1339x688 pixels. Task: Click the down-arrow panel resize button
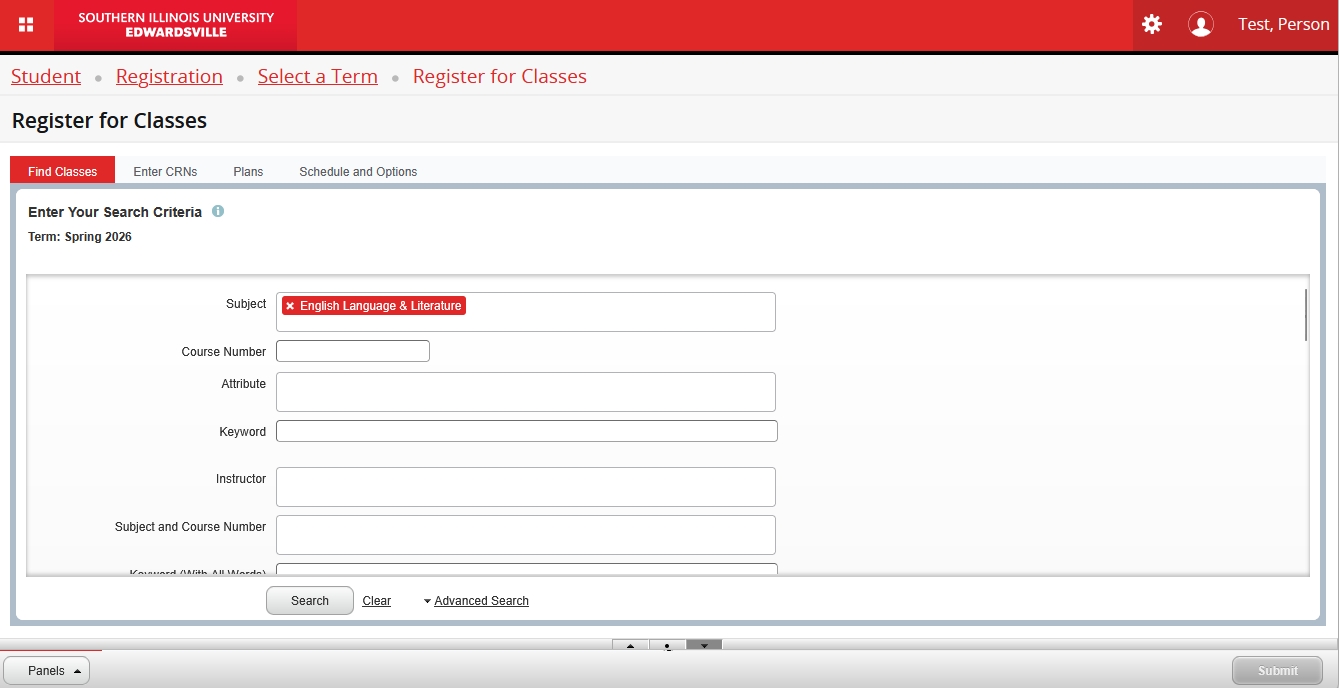point(704,645)
